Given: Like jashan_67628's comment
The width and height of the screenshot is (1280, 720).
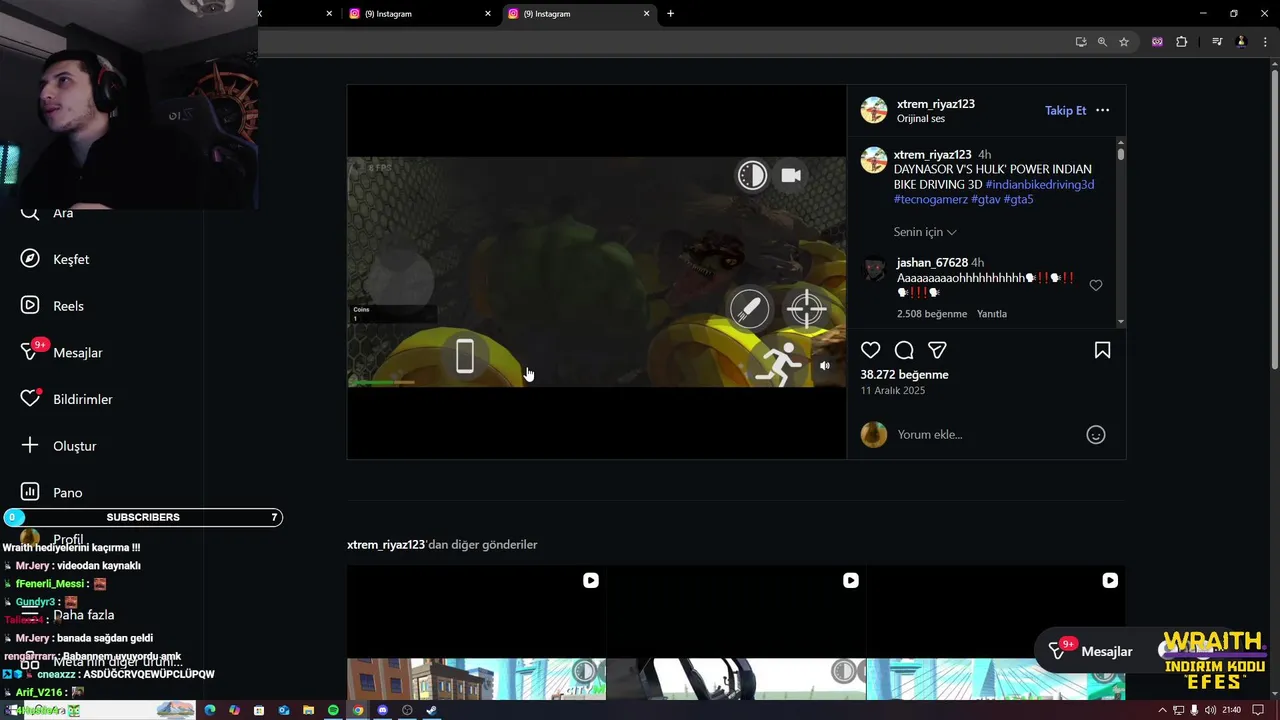Looking at the screenshot, I should [x=1096, y=285].
